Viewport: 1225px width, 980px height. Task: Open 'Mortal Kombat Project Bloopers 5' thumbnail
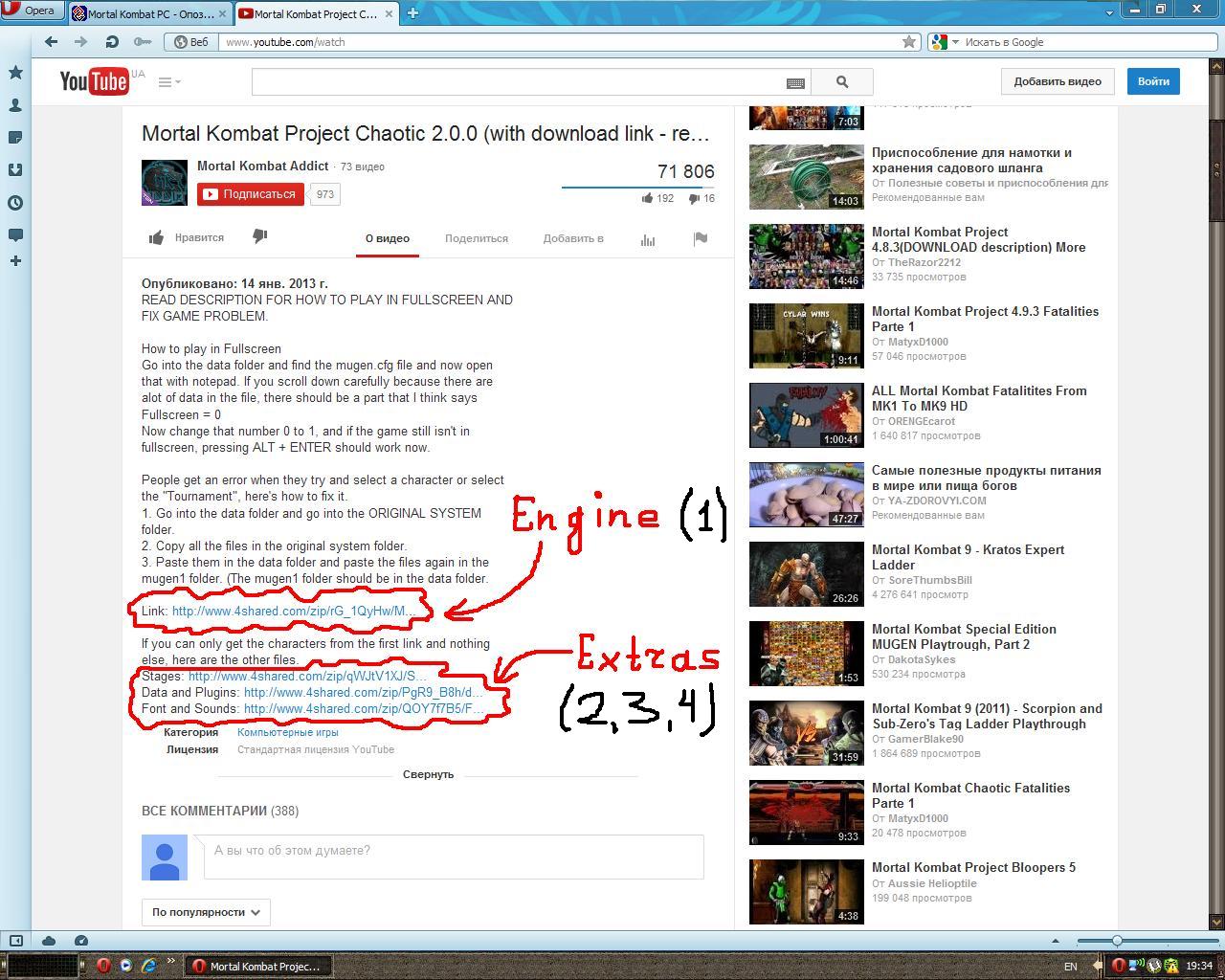pos(807,892)
